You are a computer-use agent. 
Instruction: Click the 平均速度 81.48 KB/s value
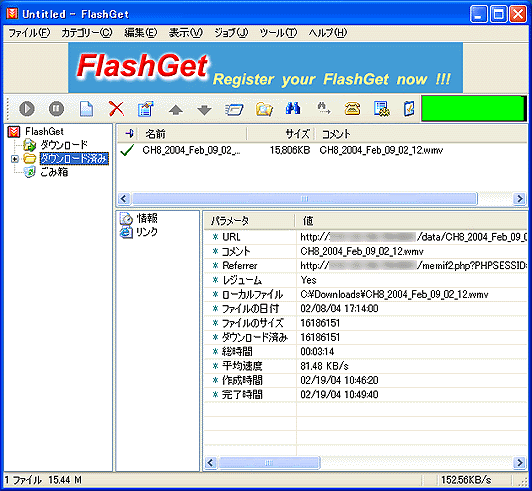(x=324, y=366)
